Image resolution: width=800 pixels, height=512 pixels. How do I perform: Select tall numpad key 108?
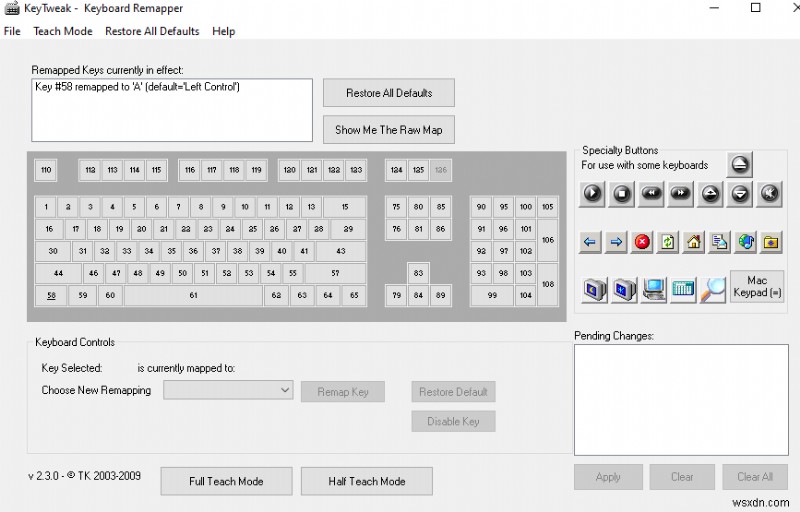click(547, 284)
